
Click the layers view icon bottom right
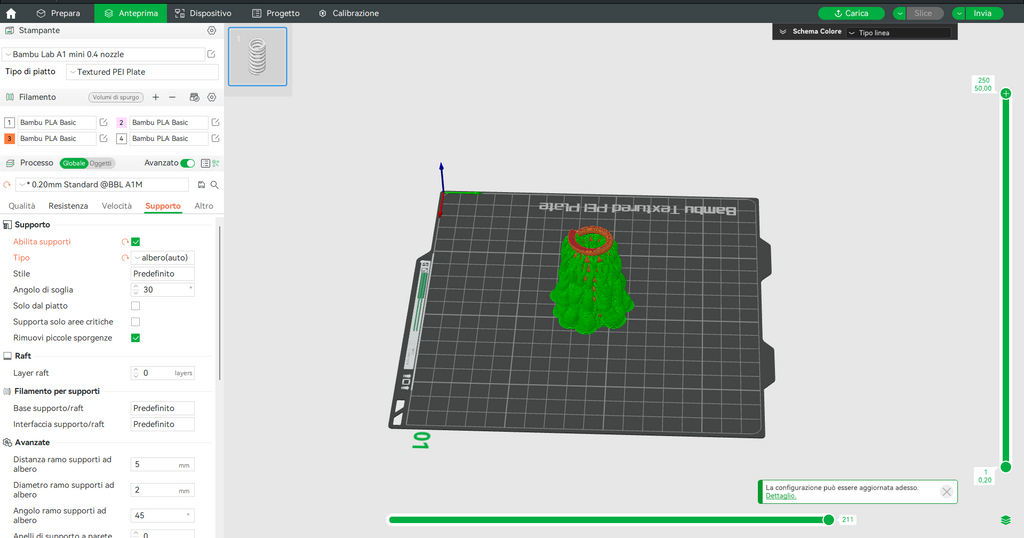[x=1006, y=520]
